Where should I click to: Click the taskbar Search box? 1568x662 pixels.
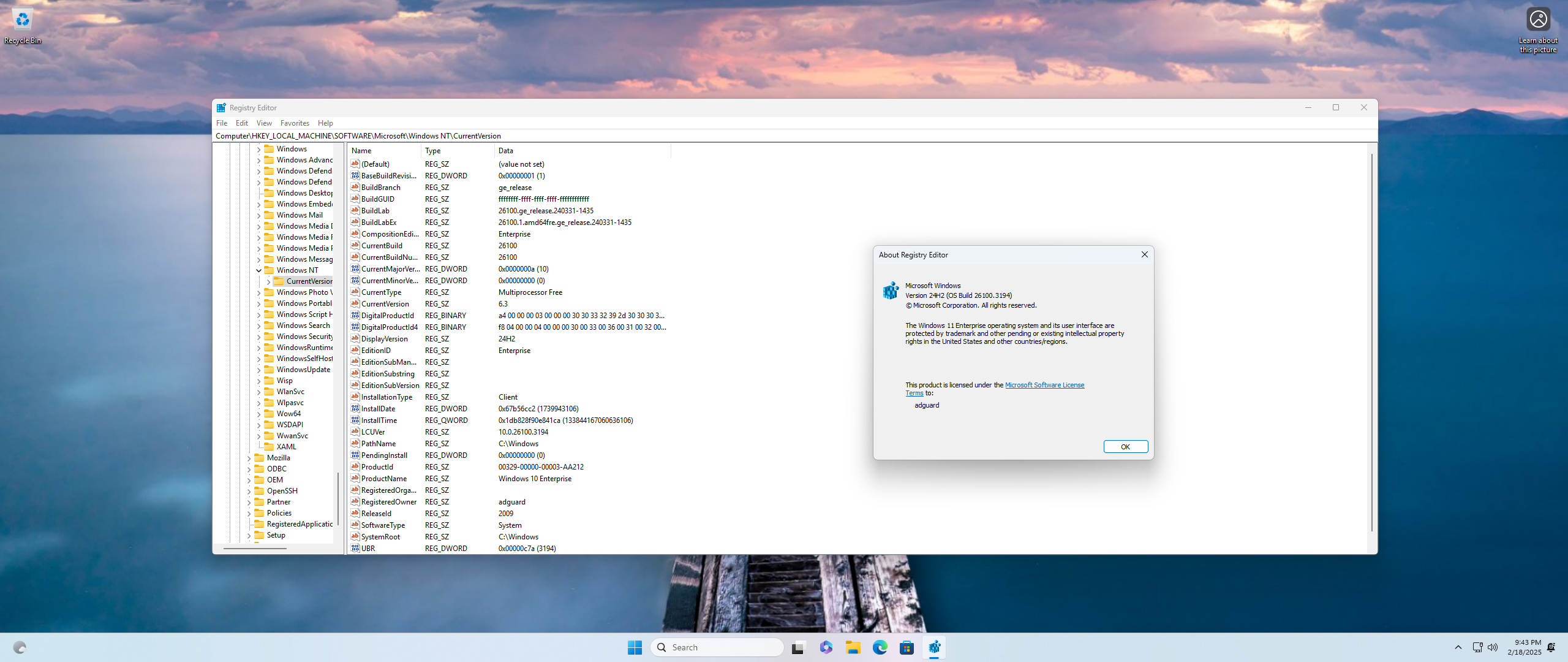tap(717, 647)
